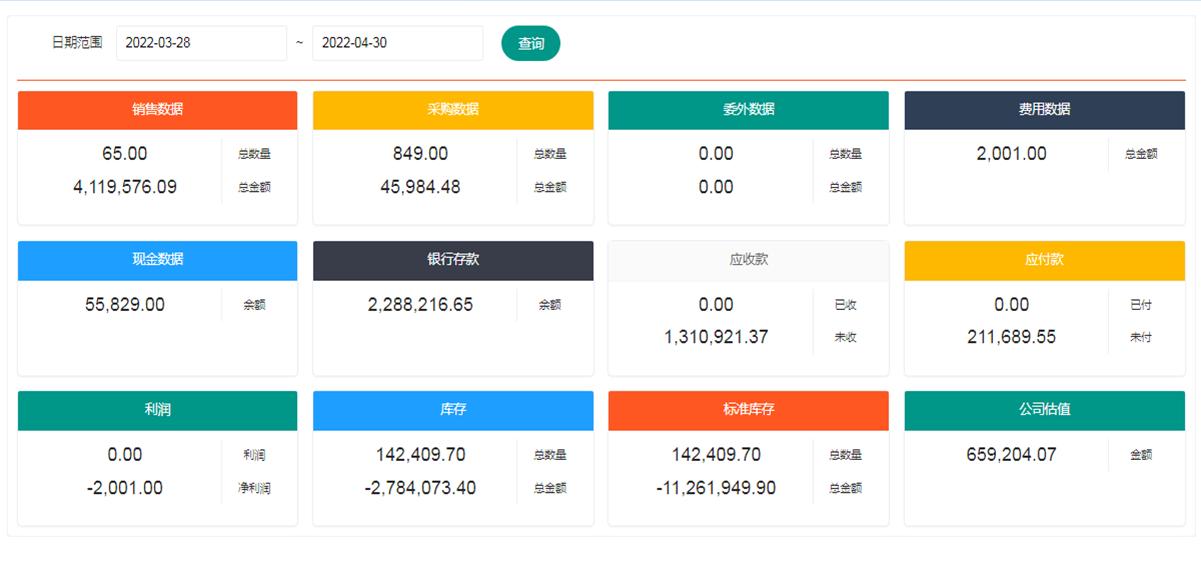Click the 金额 label in 公司估值

[x=1141, y=455]
